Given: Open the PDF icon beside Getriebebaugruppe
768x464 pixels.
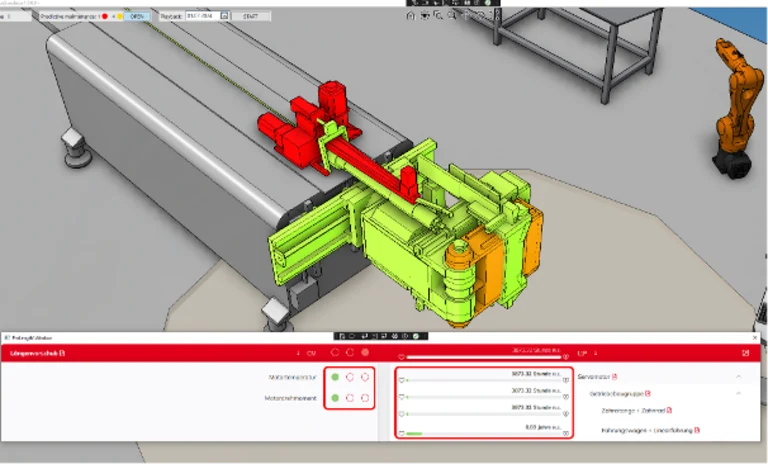Looking at the screenshot, I should pyautogui.click(x=648, y=393).
